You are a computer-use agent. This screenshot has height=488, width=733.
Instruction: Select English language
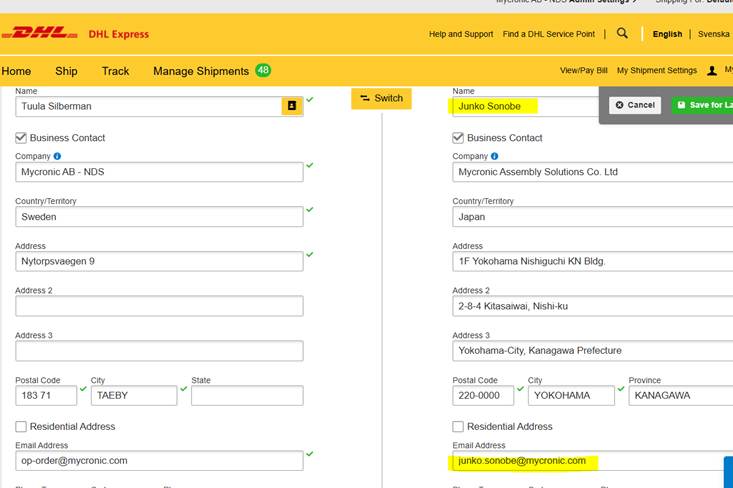pyautogui.click(x=667, y=34)
